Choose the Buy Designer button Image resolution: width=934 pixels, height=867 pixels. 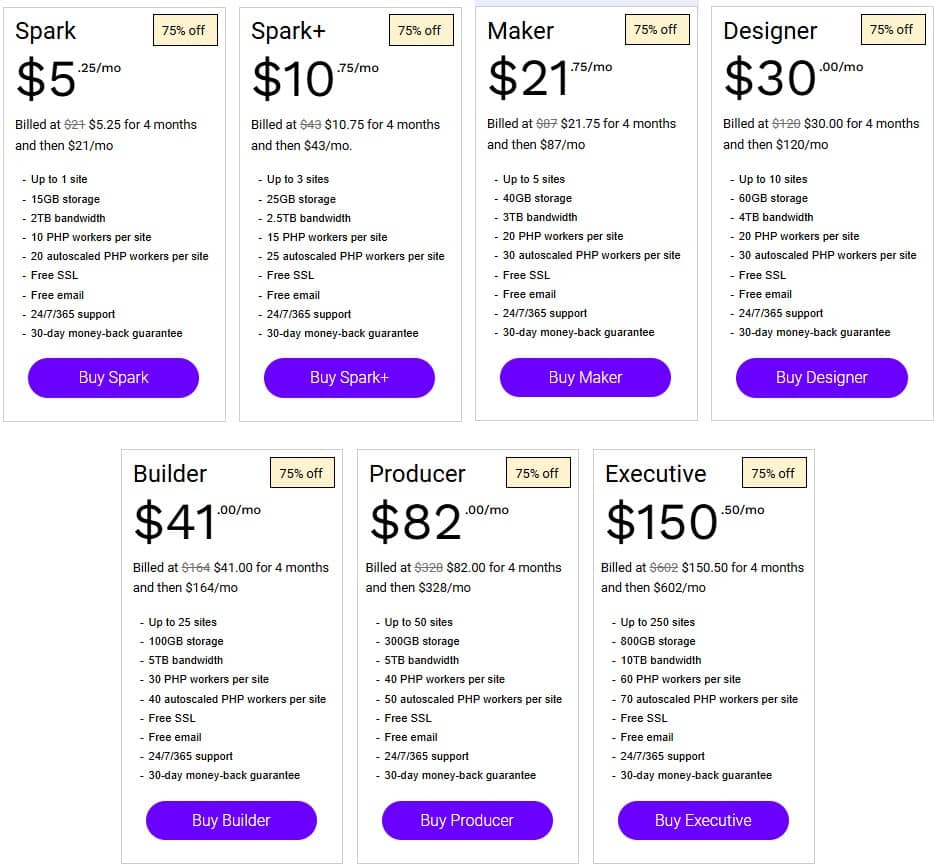pyautogui.click(x=821, y=378)
